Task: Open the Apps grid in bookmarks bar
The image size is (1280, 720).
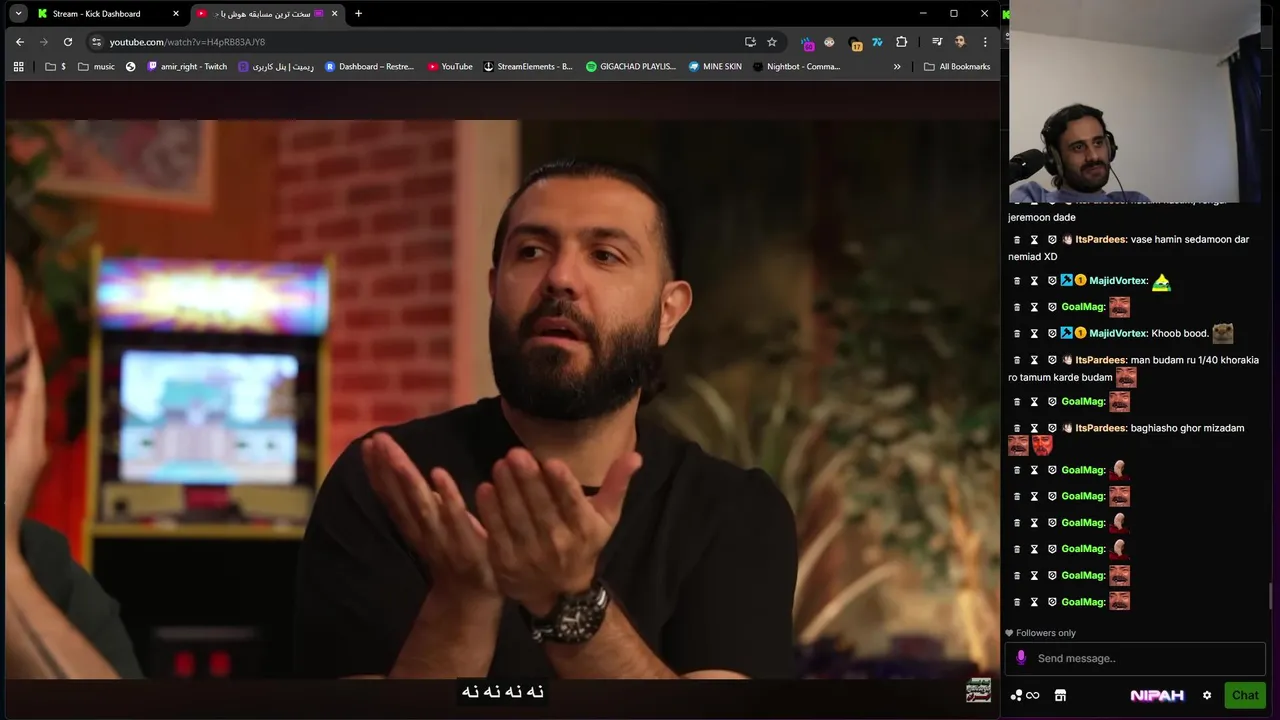Action: pyautogui.click(x=18, y=66)
